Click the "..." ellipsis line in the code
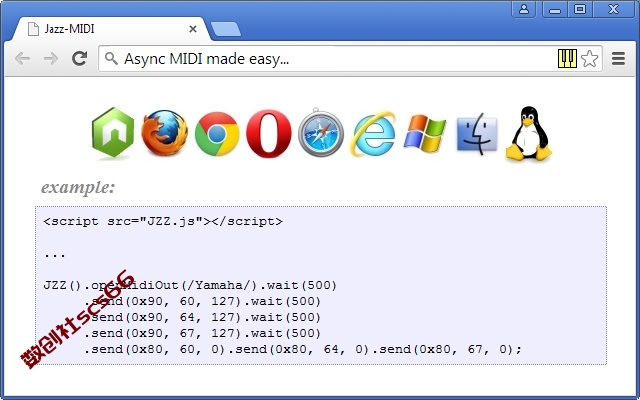Image resolution: width=640 pixels, height=400 pixels. pyautogui.click(x=55, y=255)
